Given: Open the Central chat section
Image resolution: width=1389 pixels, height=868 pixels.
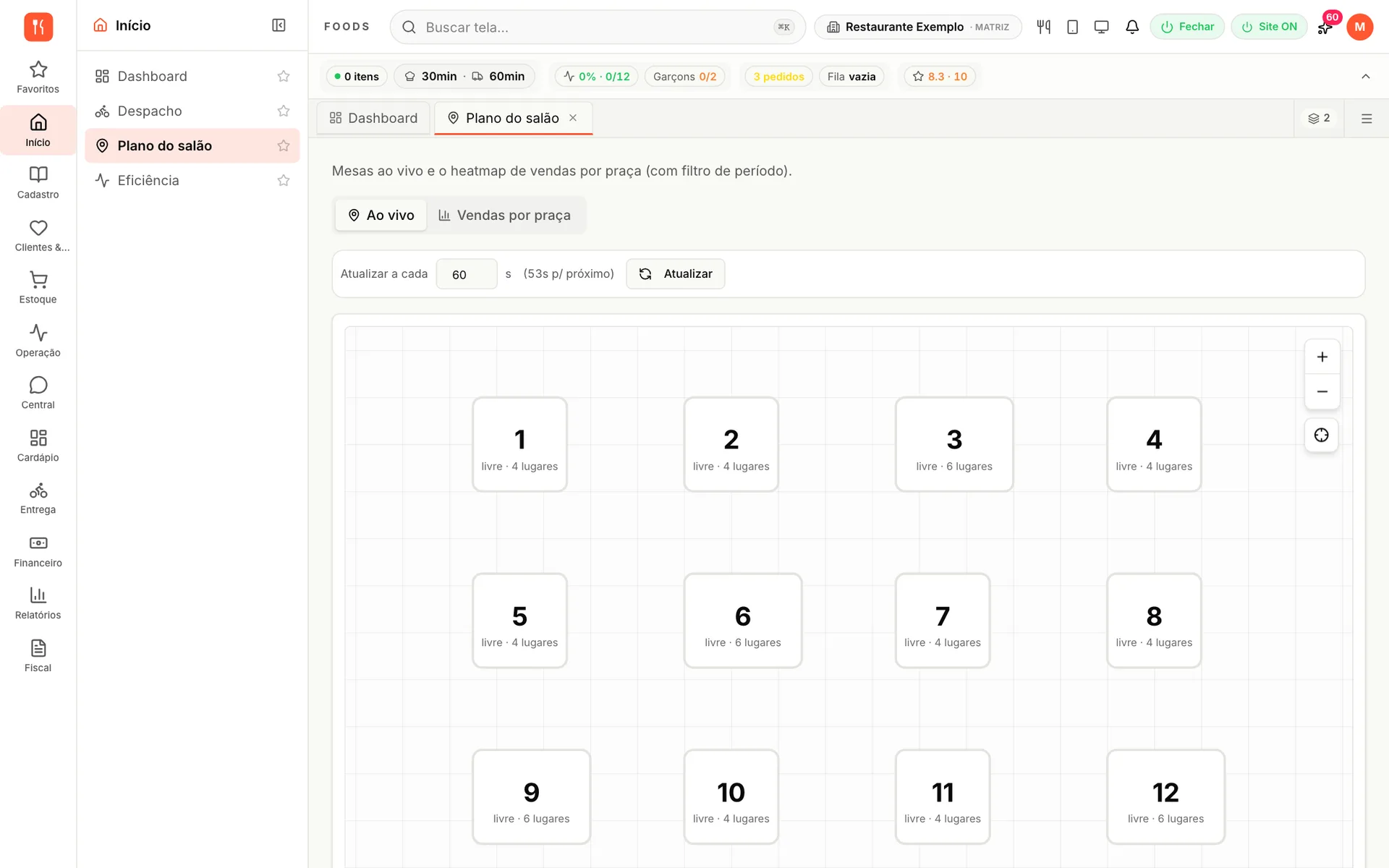Looking at the screenshot, I should 38,393.
